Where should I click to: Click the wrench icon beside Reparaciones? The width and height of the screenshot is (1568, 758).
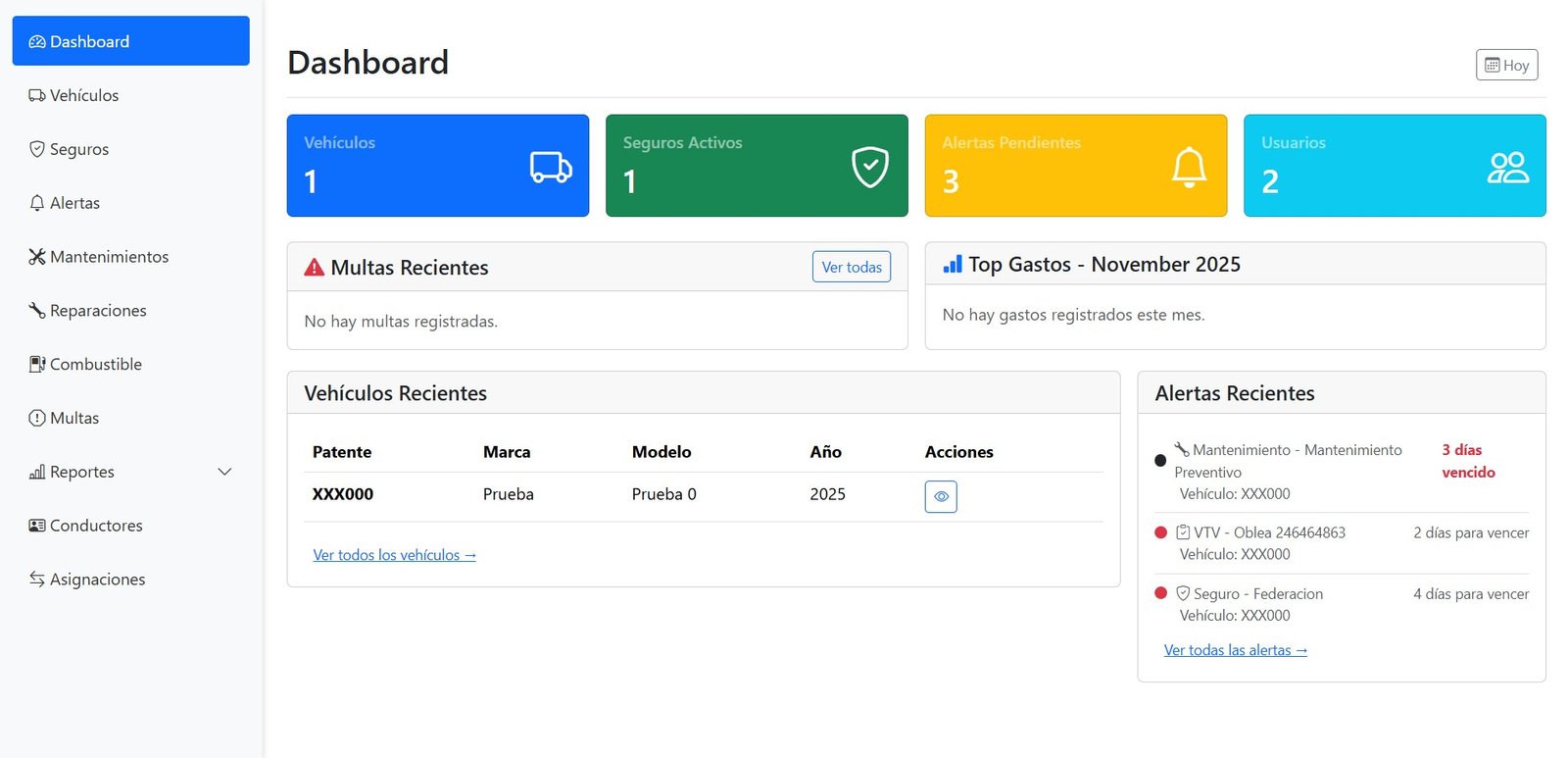point(37,311)
